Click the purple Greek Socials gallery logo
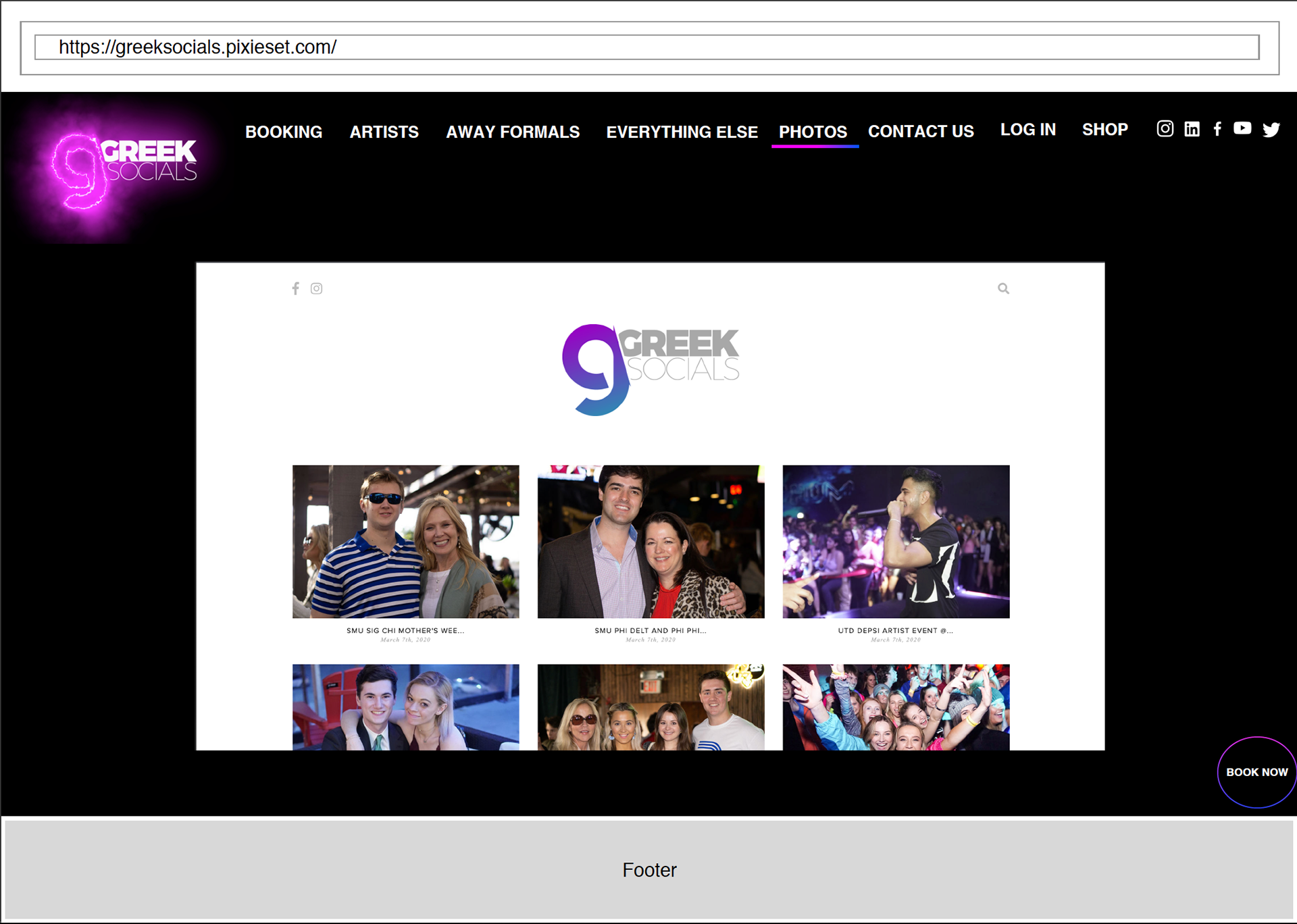 point(651,369)
